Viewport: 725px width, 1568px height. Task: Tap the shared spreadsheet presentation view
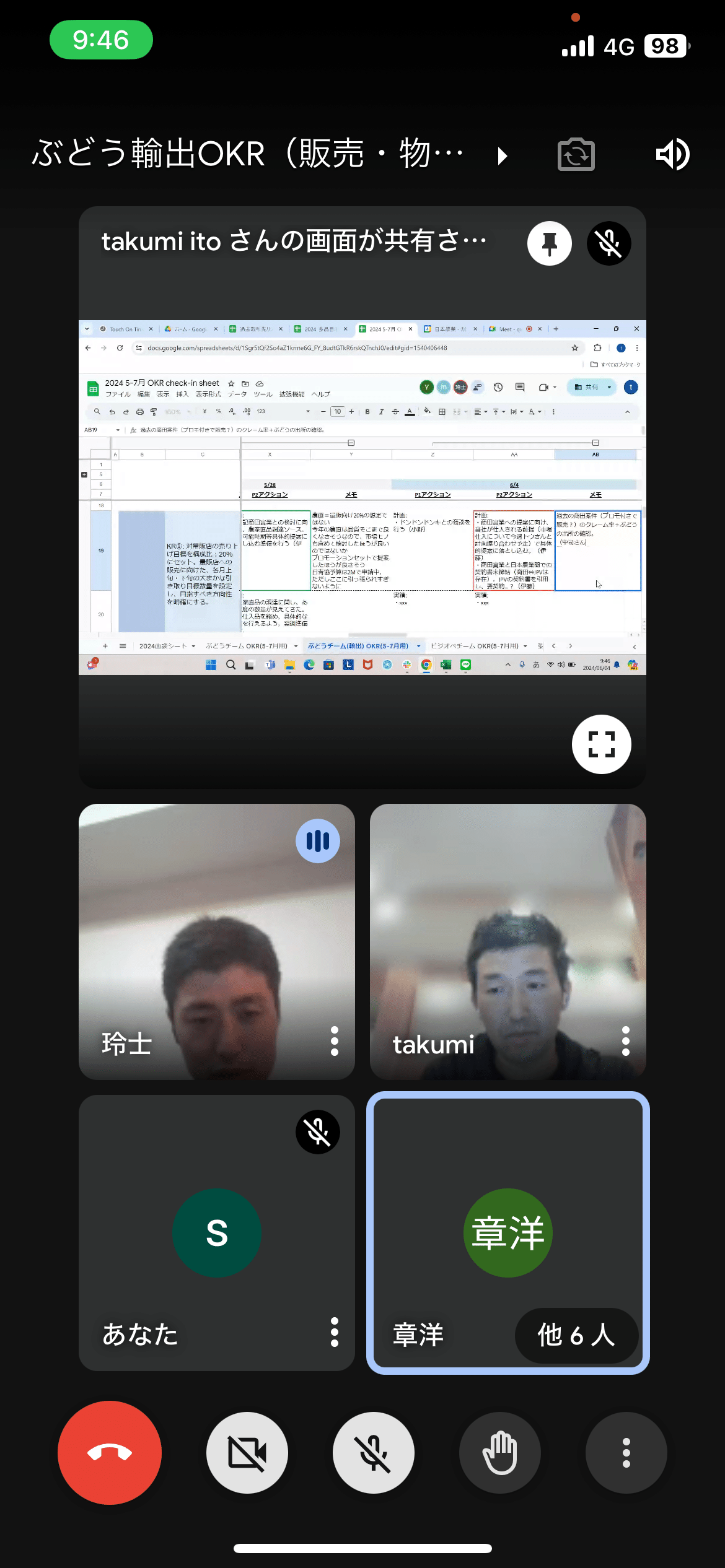362,497
